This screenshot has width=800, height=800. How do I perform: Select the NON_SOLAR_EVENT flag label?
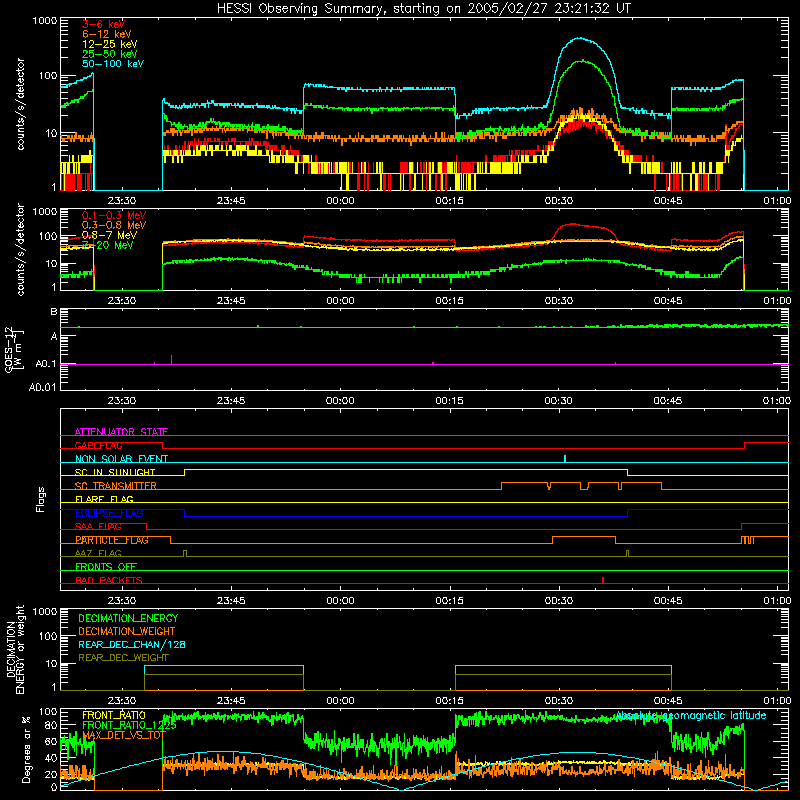(x=121, y=459)
